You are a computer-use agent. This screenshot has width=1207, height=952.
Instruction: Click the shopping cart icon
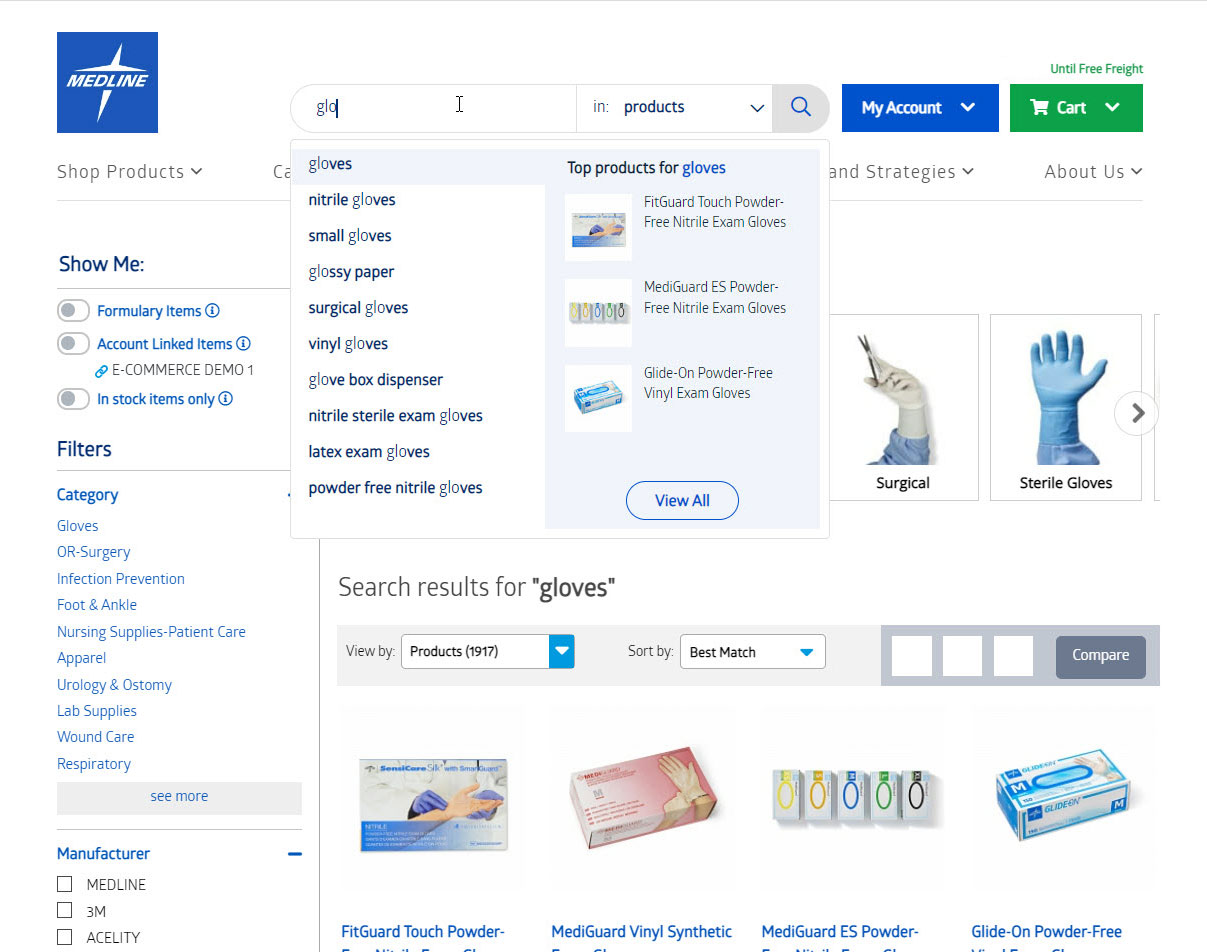pyautogui.click(x=1040, y=108)
